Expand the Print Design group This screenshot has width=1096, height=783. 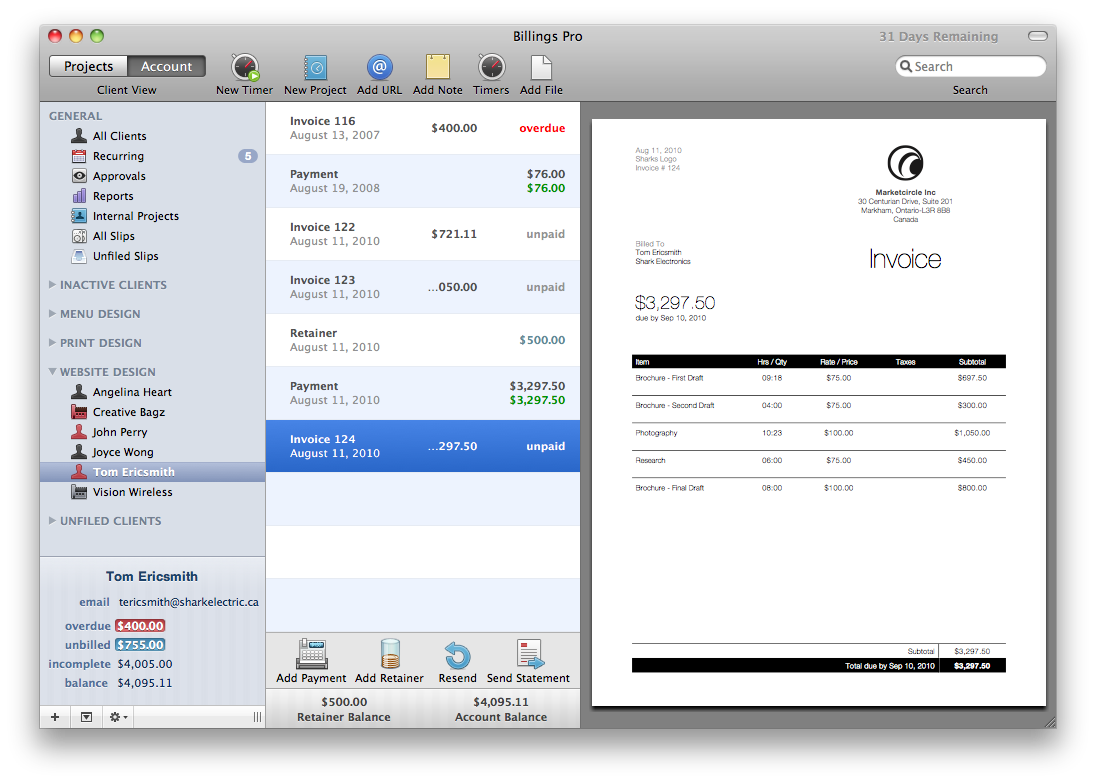(x=52, y=343)
